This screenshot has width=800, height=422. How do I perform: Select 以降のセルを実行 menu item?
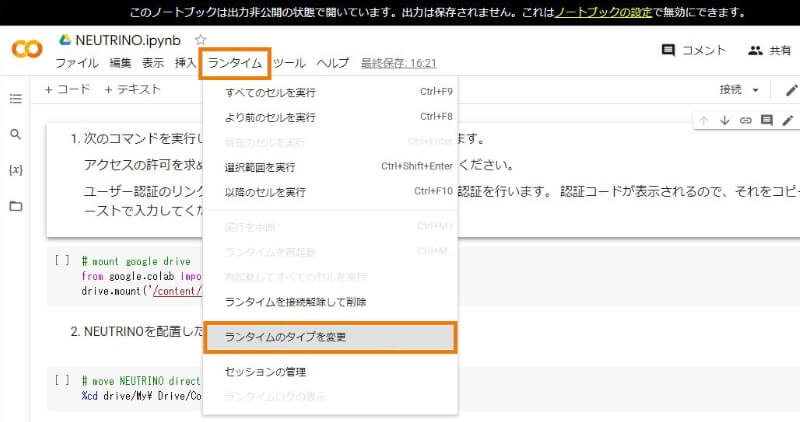[x=330, y=192]
